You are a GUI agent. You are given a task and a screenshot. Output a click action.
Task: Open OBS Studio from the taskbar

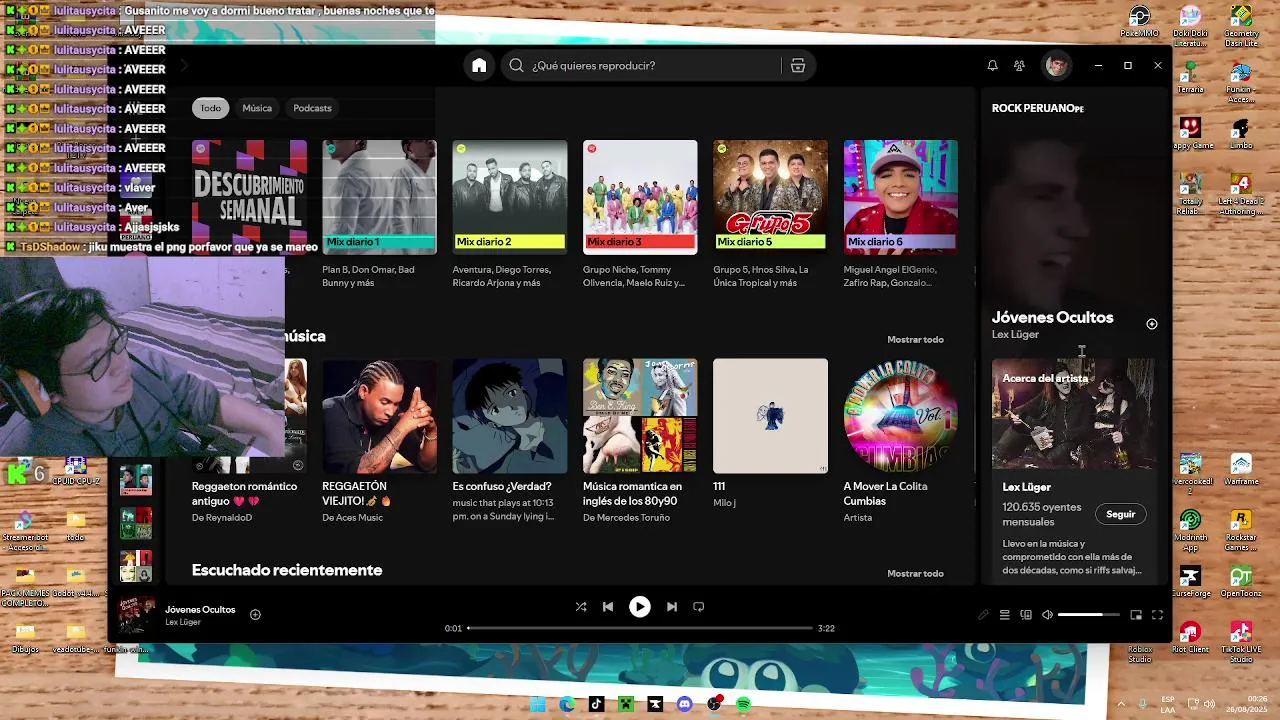(x=714, y=704)
